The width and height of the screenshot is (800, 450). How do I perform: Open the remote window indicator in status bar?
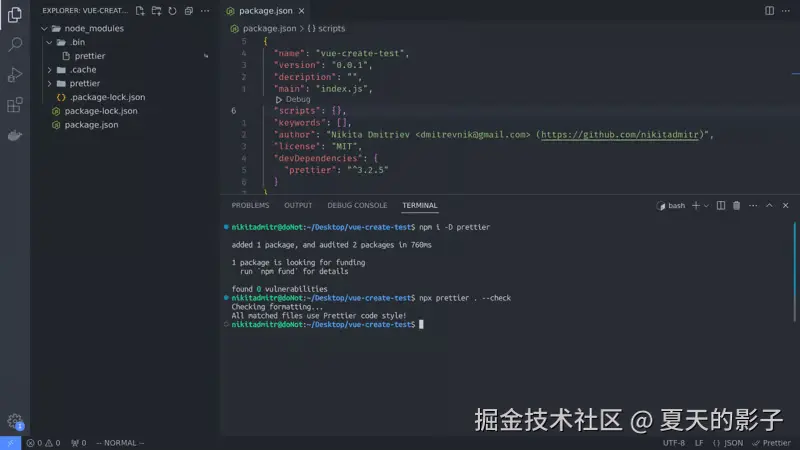tap(10, 443)
